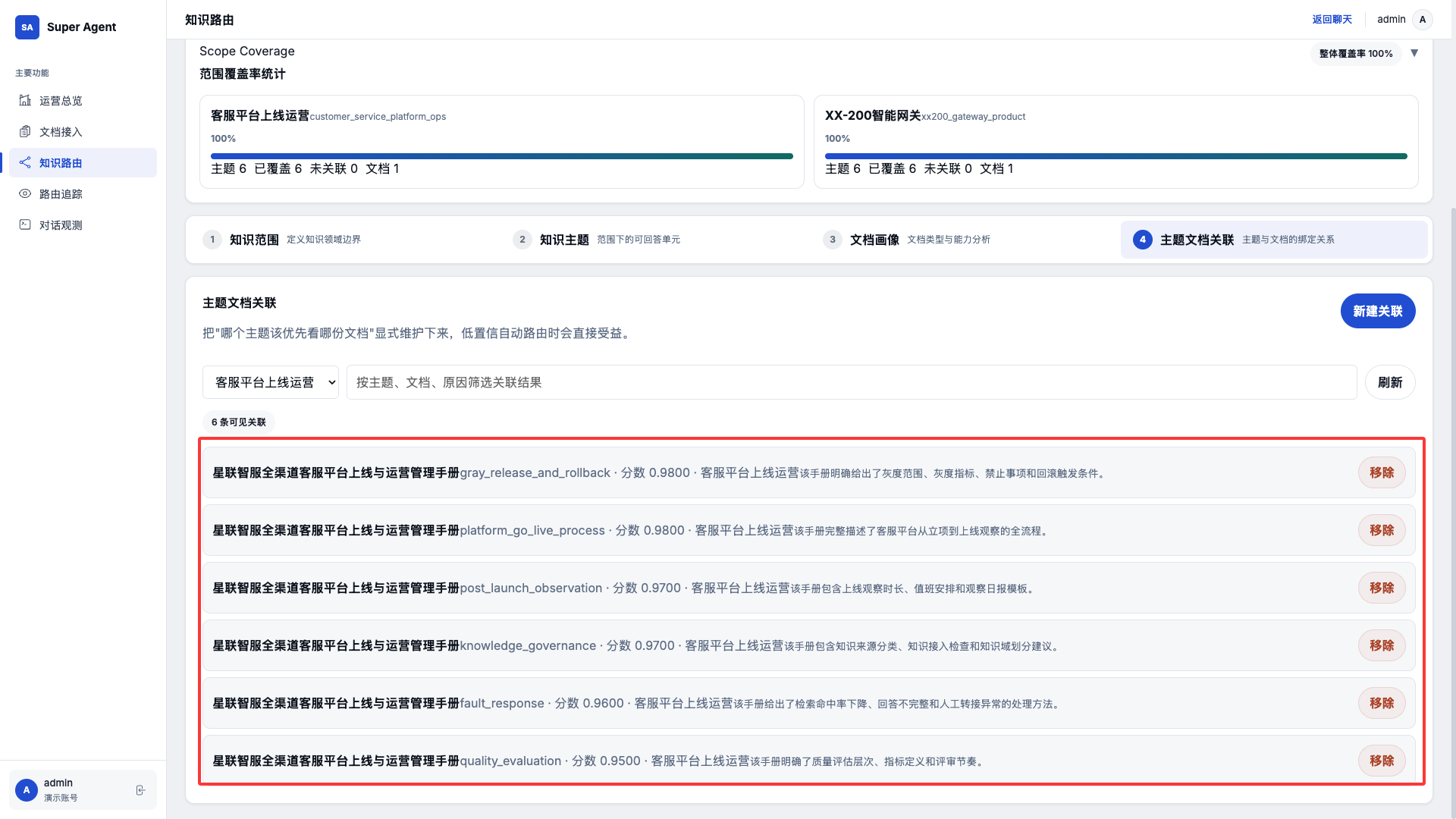This screenshot has height=819, width=1456.
Task: Remove the gray_release_and_rollback association
Action: [x=1381, y=472]
